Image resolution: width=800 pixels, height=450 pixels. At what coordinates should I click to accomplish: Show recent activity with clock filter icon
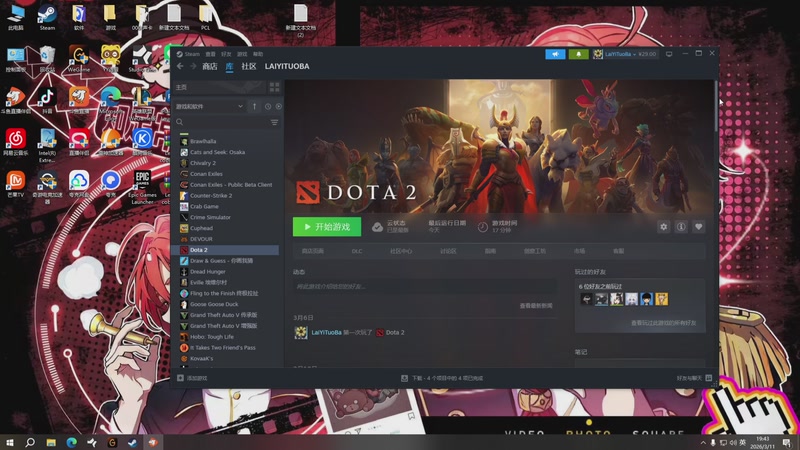click(268, 107)
